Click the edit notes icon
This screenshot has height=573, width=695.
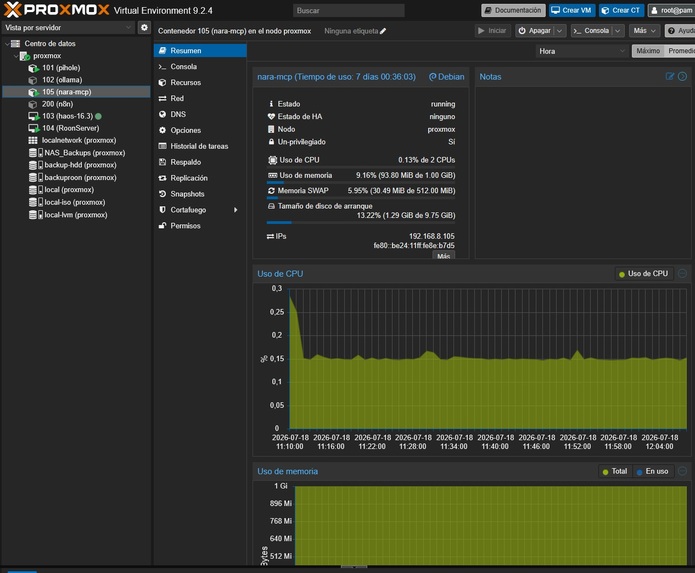pyautogui.click(x=670, y=76)
